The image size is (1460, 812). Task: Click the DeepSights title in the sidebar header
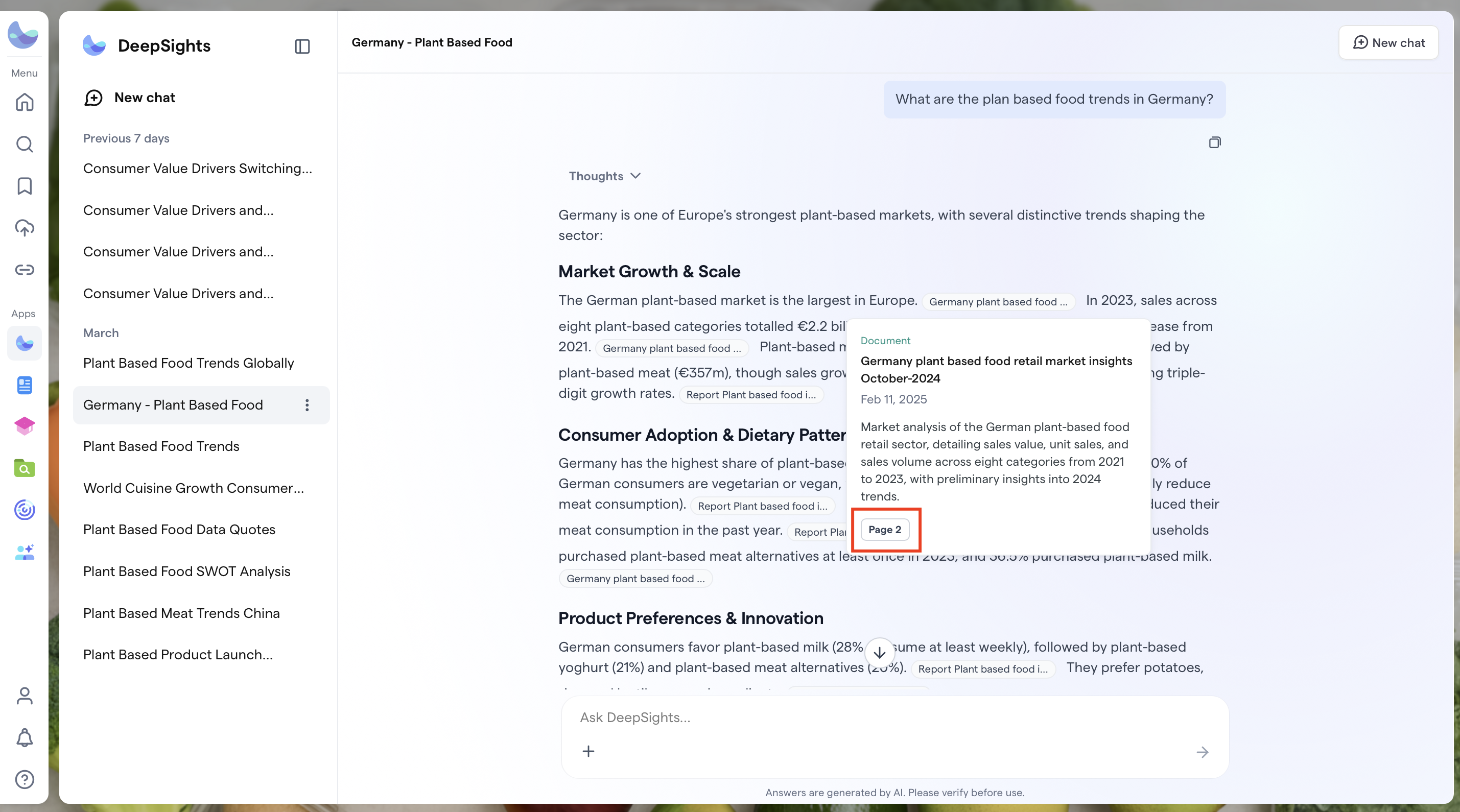(x=164, y=46)
